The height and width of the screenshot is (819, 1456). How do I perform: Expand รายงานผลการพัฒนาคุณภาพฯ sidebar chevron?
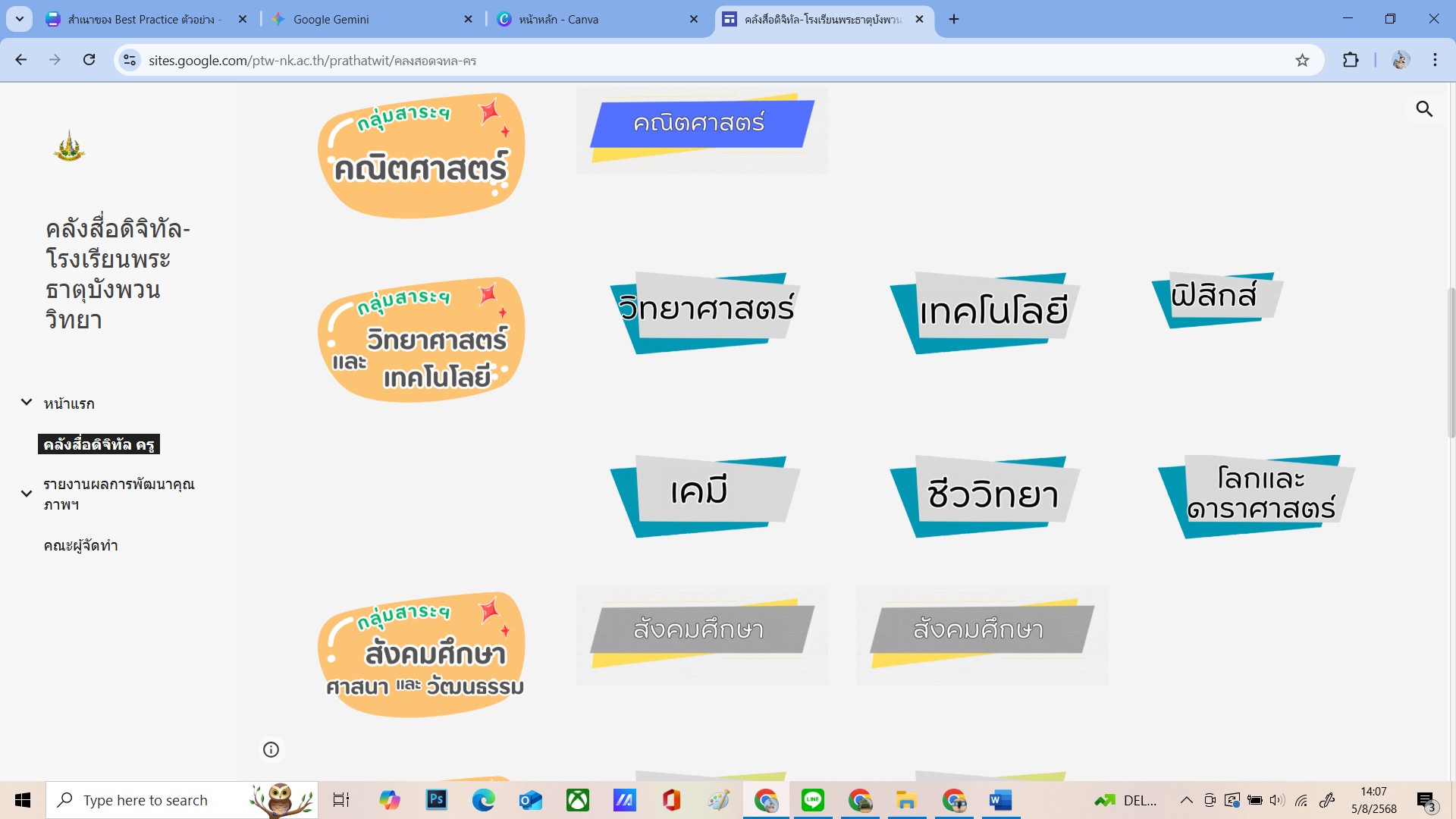[x=27, y=494]
